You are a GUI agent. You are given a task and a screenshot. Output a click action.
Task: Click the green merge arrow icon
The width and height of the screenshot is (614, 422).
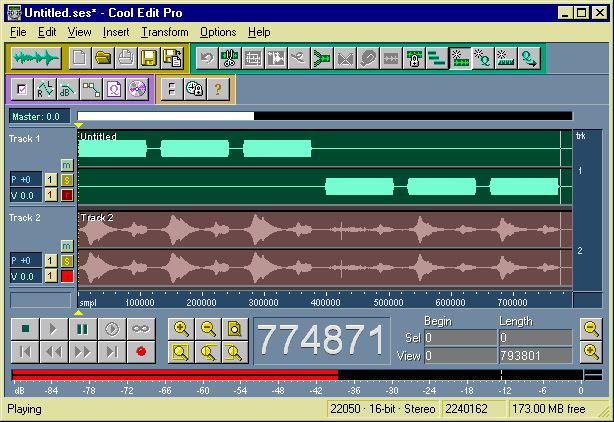pyautogui.click(x=322, y=58)
